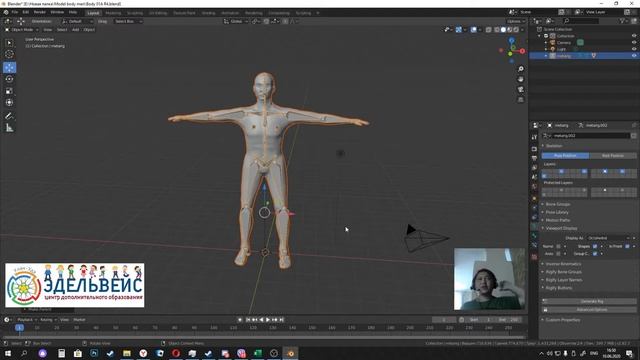
Task: Click the viewport zoom magnifier icon
Action: (x=520, y=69)
